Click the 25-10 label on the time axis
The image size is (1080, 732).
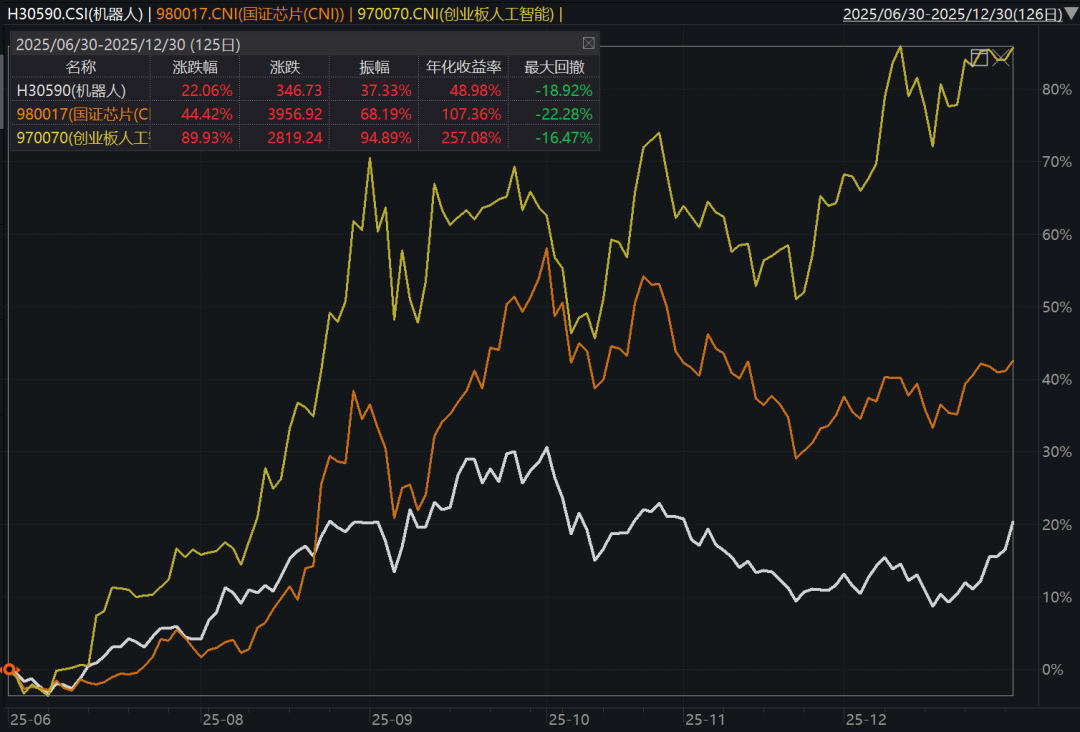[570, 719]
